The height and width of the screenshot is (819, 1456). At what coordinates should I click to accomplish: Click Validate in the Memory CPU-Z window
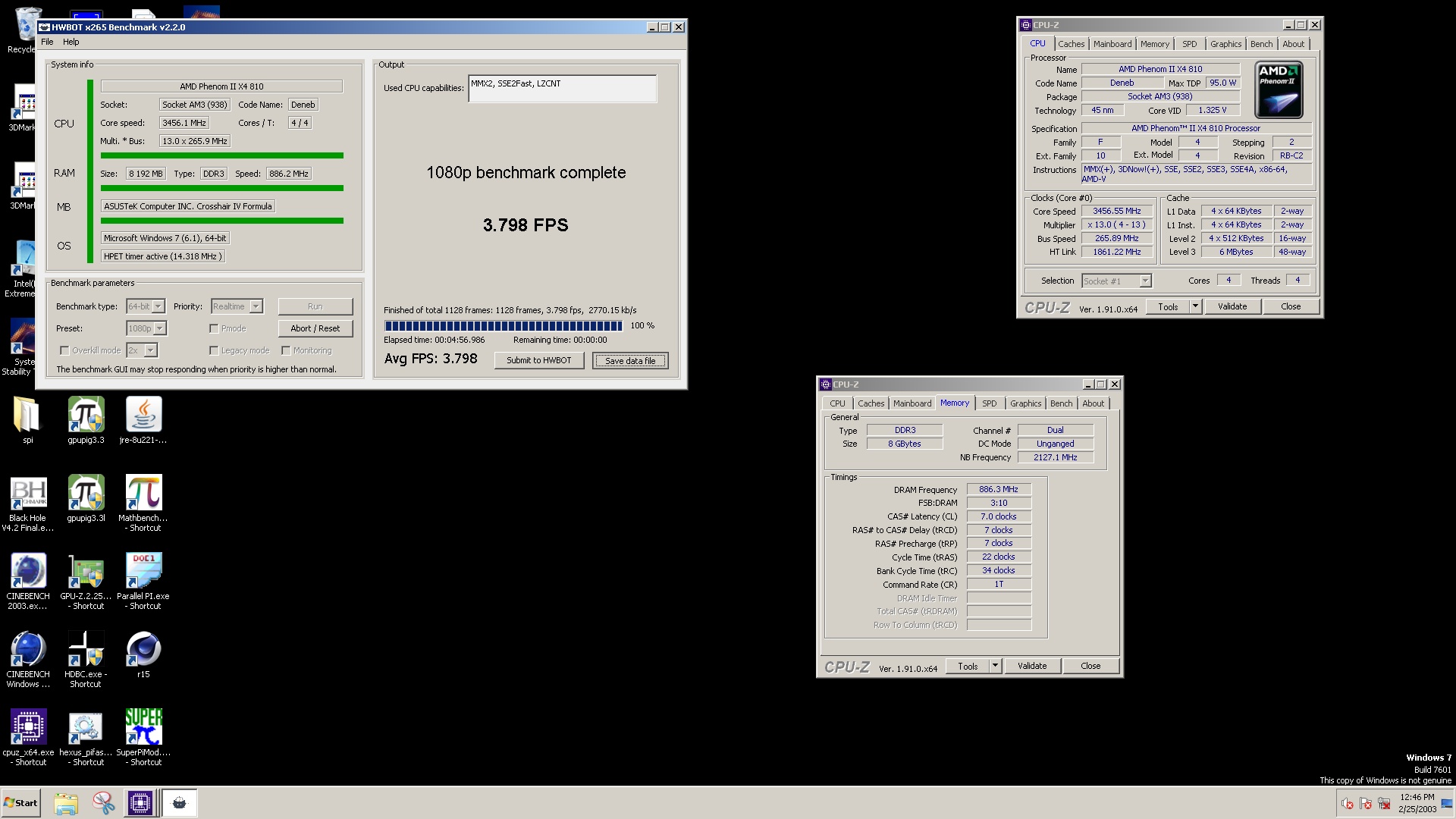[1032, 666]
